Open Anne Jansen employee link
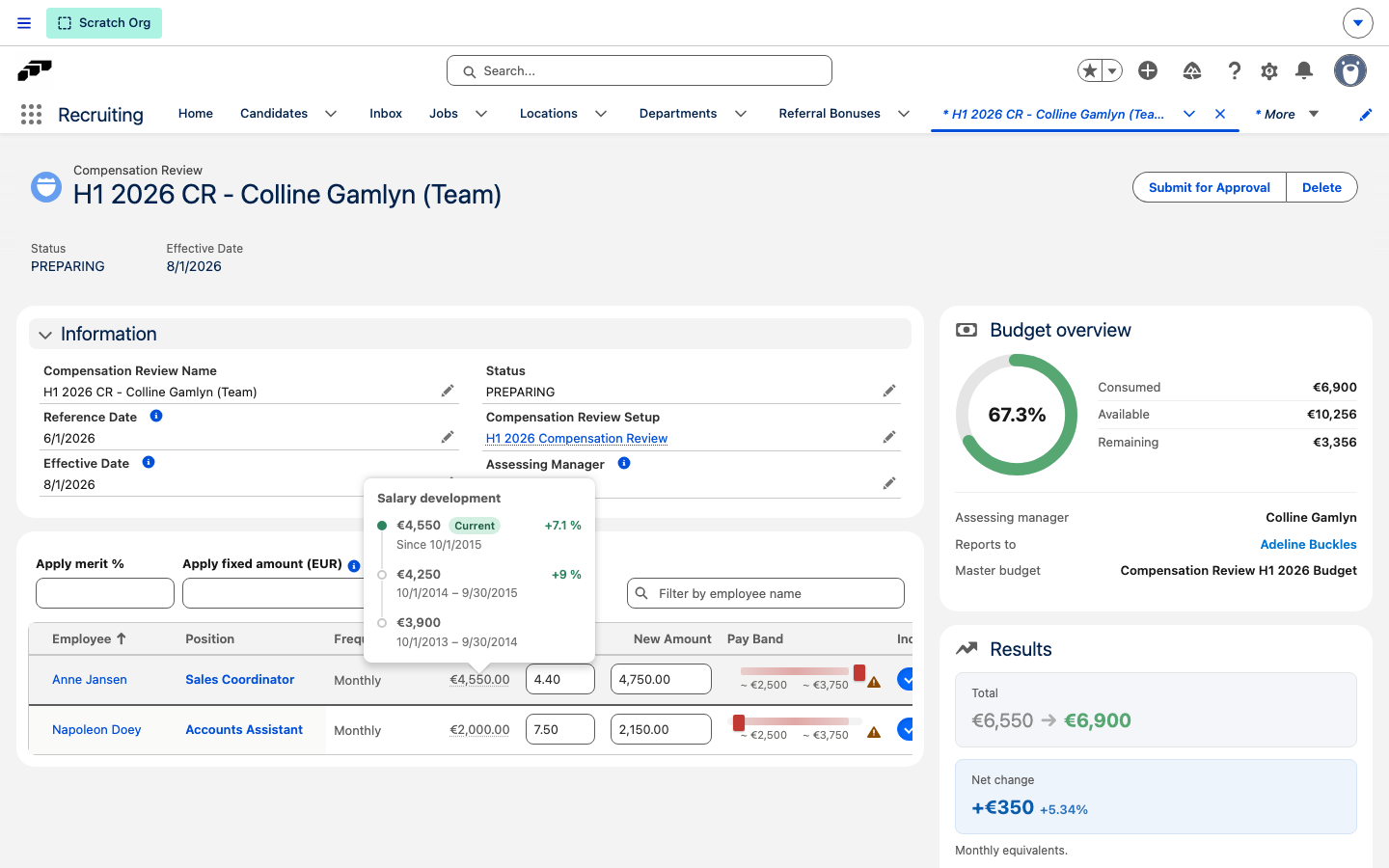This screenshot has height=868, width=1389. [x=90, y=679]
